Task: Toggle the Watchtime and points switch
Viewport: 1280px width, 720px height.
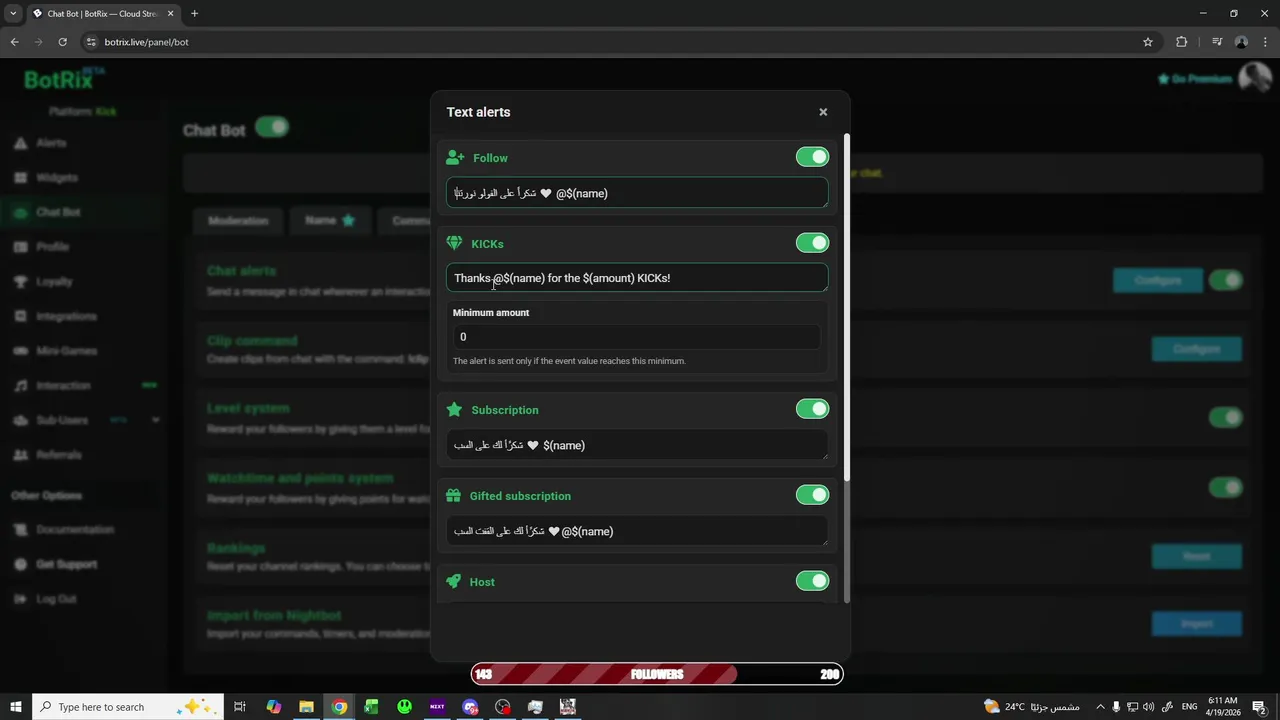Action: tap(1225, 487)
